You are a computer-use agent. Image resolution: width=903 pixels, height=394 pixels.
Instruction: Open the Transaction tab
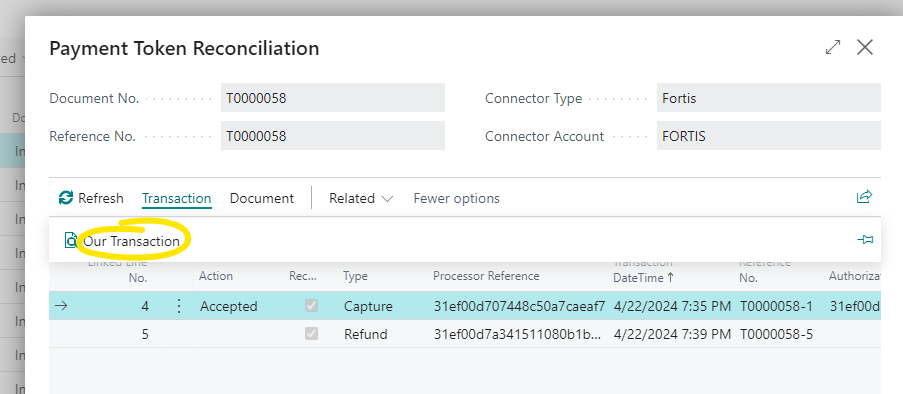pyautogui.click(x=177, y=198)
